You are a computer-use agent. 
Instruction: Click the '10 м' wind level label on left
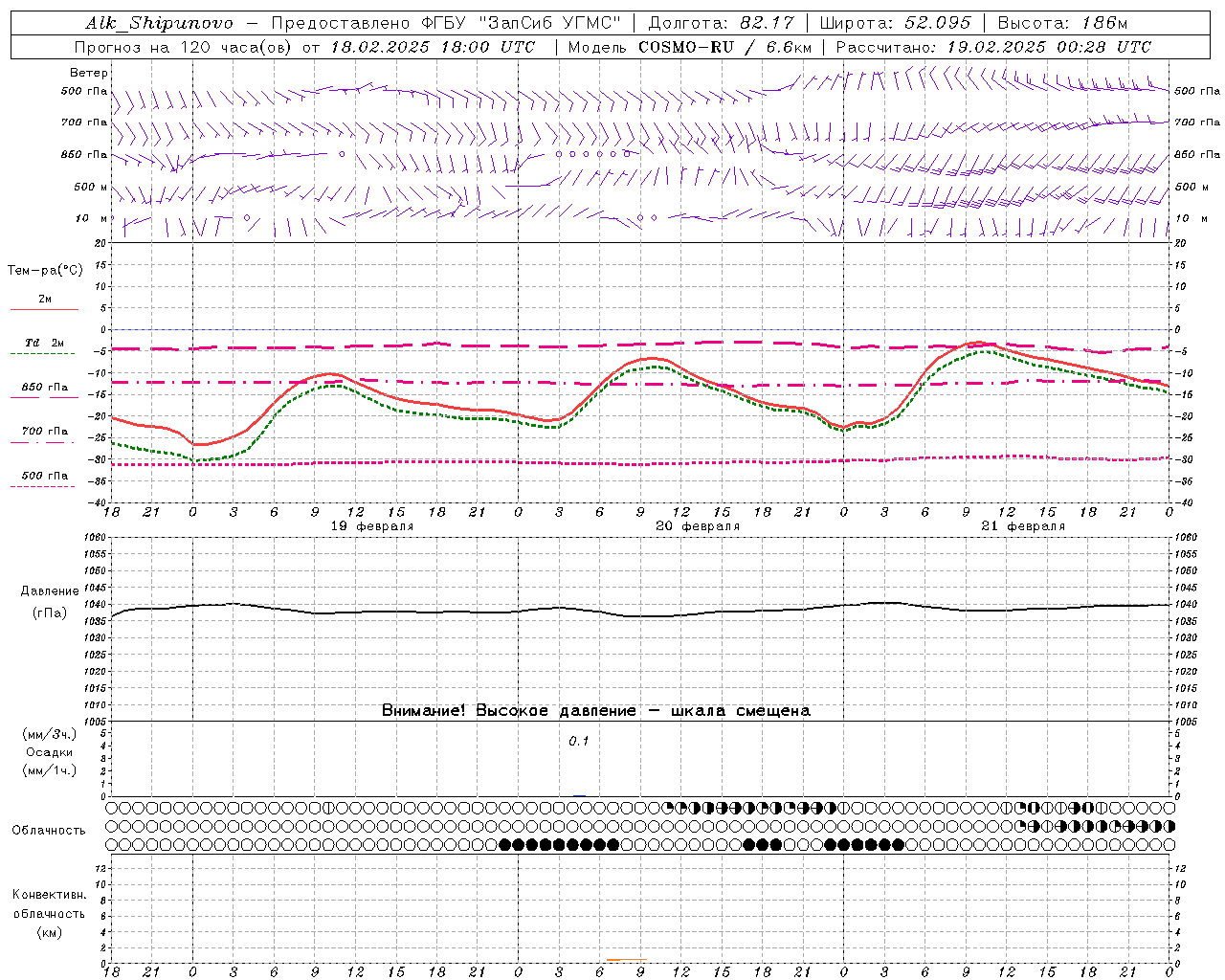click(91, 218)
